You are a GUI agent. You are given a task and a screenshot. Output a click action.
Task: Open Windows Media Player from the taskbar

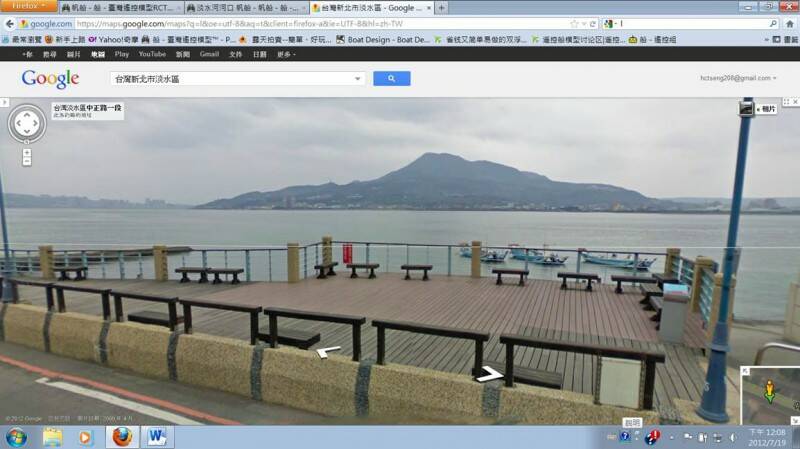click(x=85, y=437)
